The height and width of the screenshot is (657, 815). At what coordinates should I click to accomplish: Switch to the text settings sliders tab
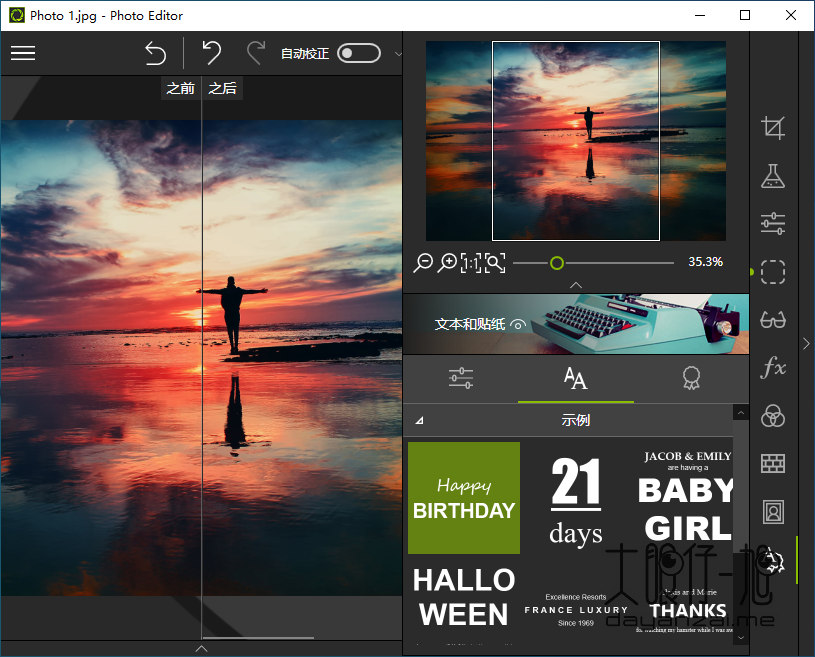point(461,378)
